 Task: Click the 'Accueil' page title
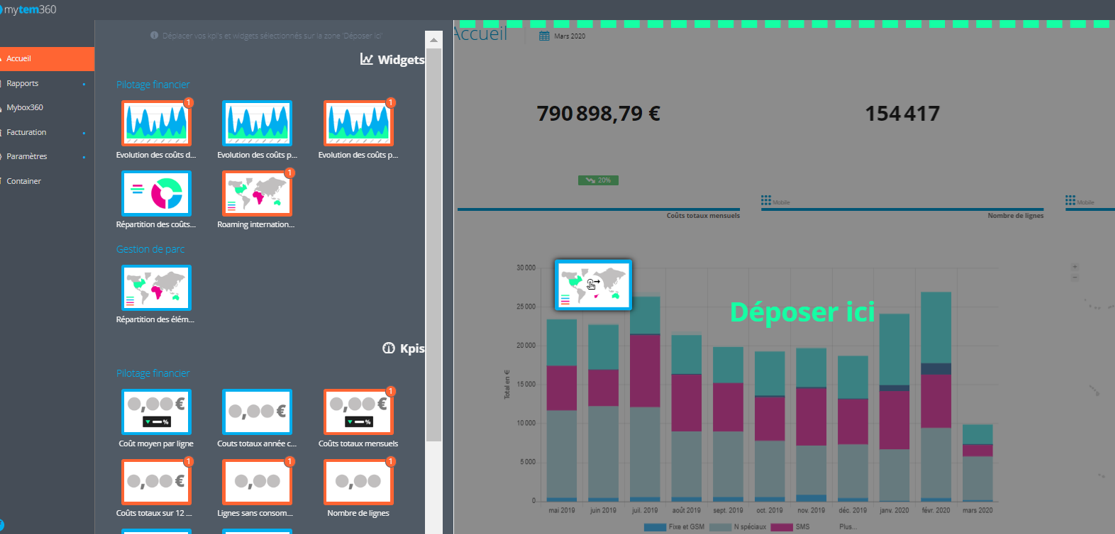tap(480, 34)
